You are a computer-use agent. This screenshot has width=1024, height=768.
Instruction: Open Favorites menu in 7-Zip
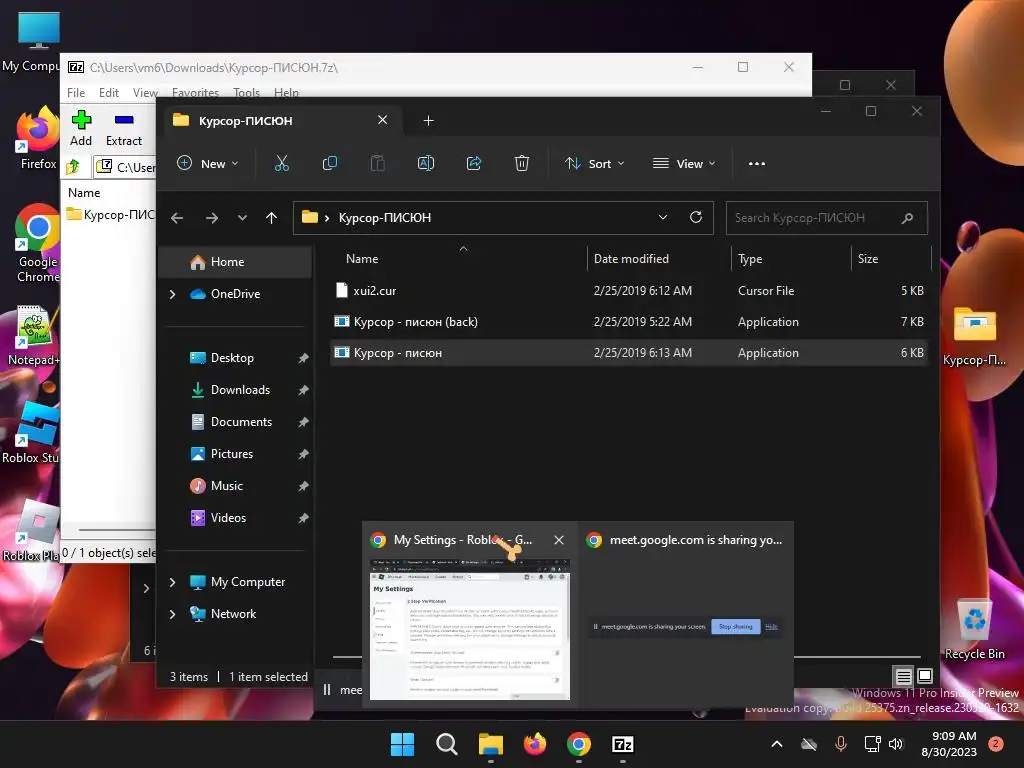195,93
